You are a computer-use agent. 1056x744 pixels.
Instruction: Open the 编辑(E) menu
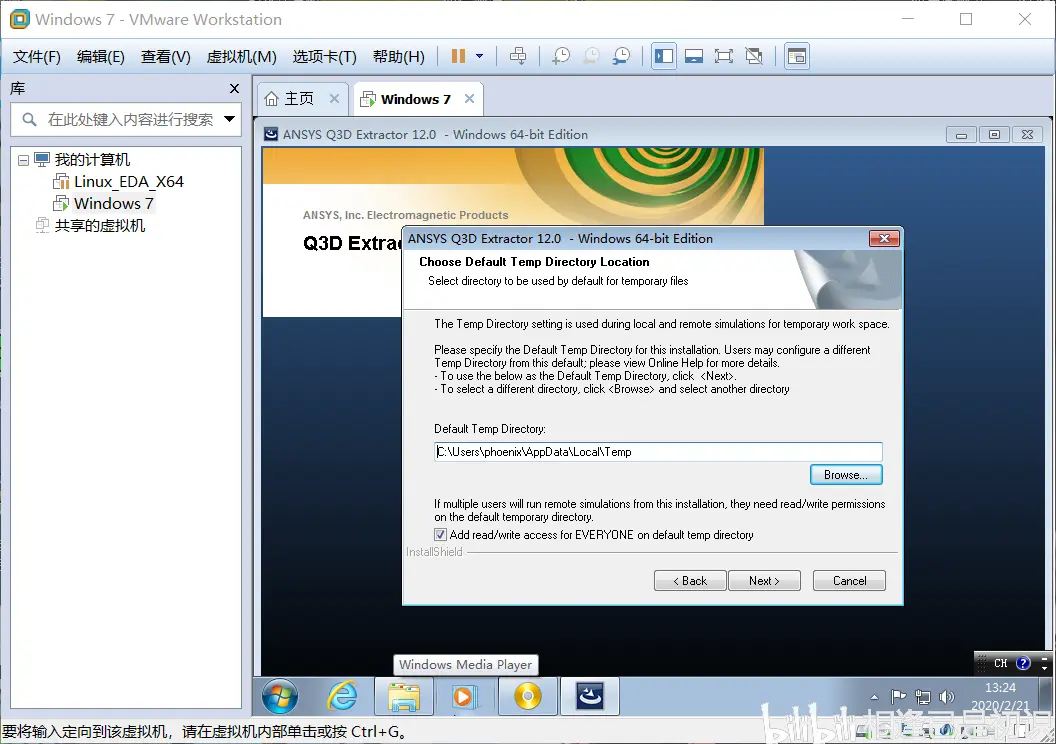click(x=100, y=57)
